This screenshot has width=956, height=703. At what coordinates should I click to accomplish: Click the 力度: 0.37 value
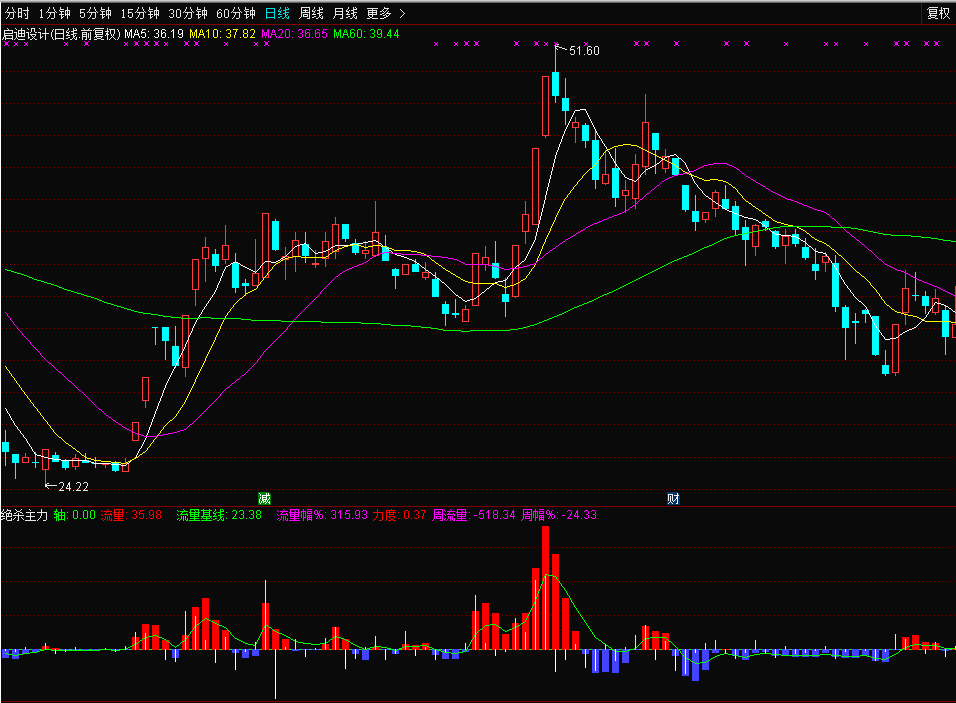click(x=399, y=515)
